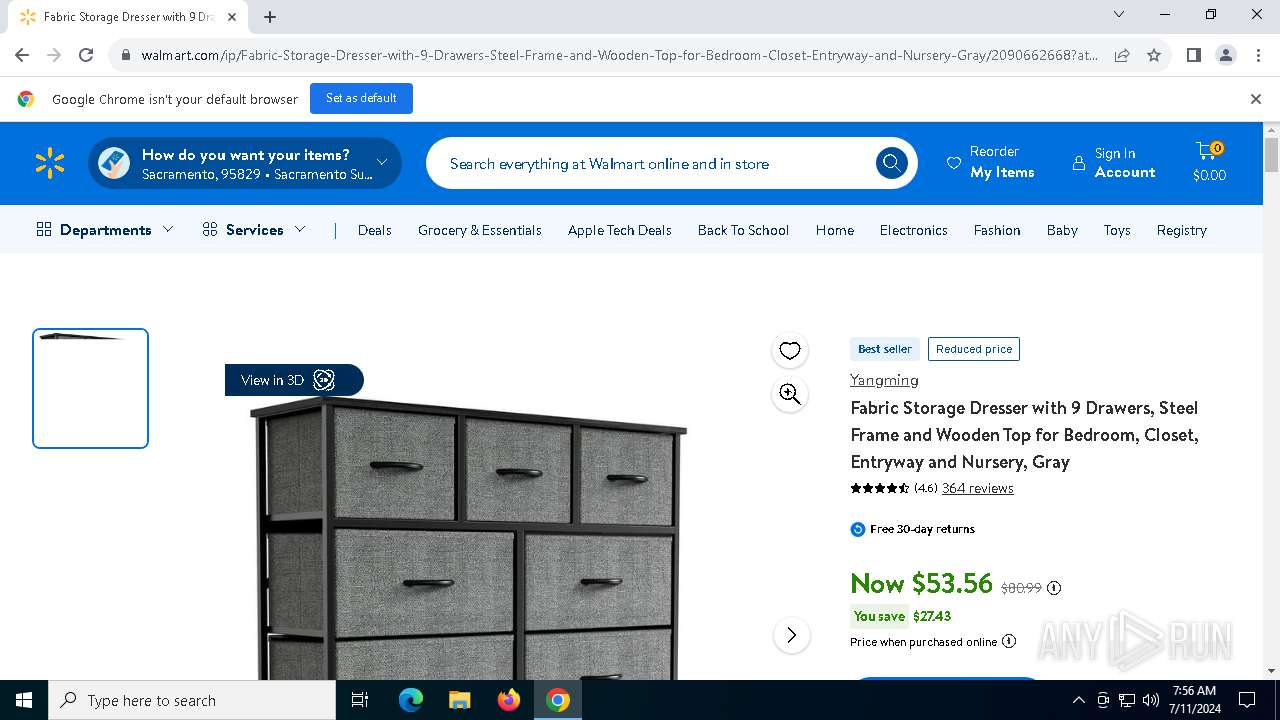Click the Walmart spark logo

point(49,163)
